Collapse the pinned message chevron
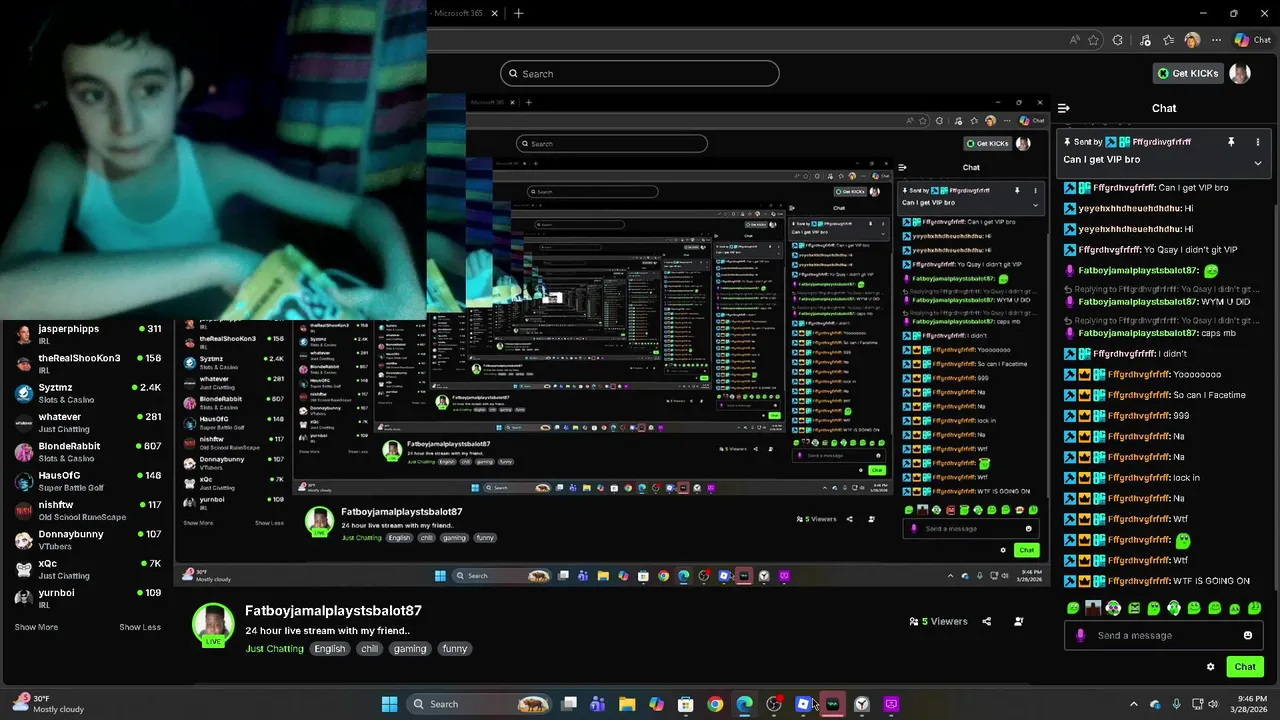Viewport: 1280px width, 720px height. [x=1258, y=163]
